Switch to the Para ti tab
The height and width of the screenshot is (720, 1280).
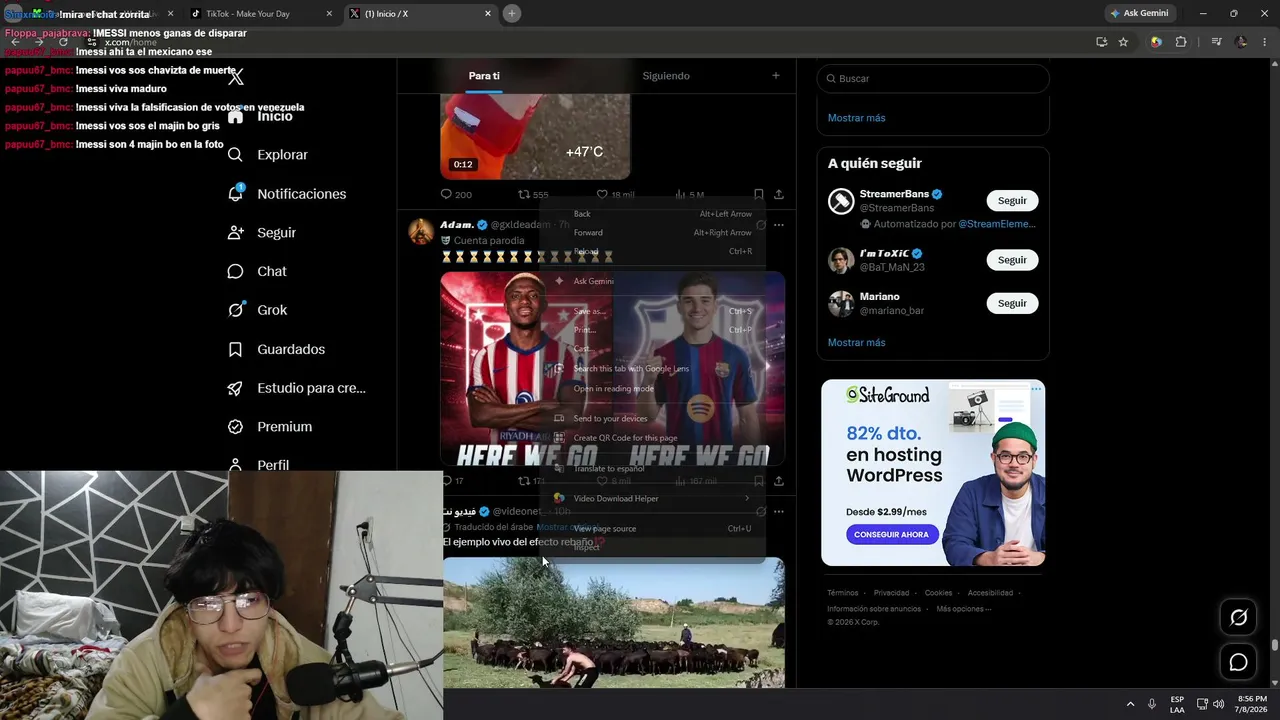484,76
